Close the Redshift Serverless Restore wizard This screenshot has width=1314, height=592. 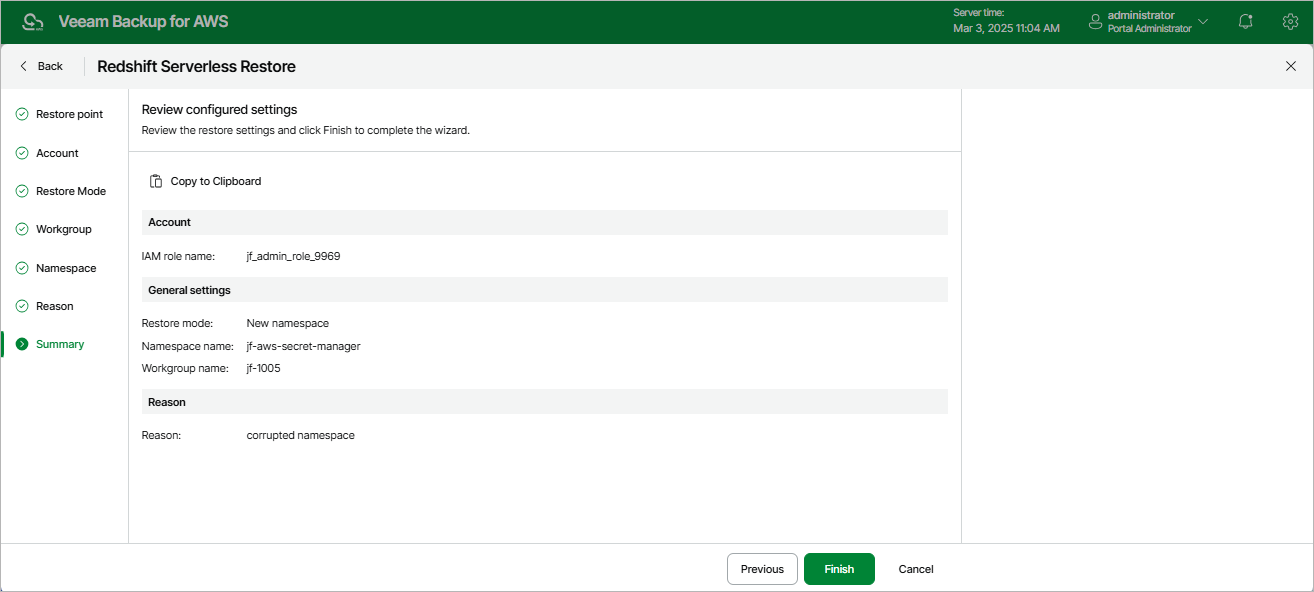(1290, 66)
